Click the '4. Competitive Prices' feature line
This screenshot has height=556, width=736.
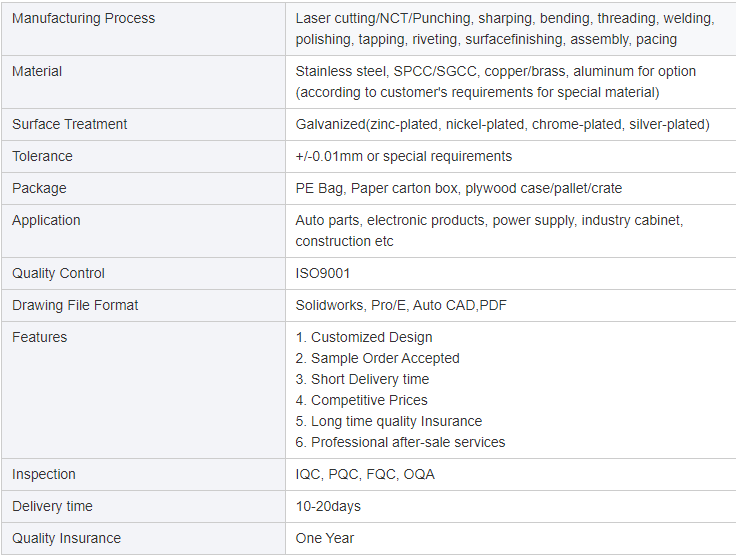click(361, 400)
